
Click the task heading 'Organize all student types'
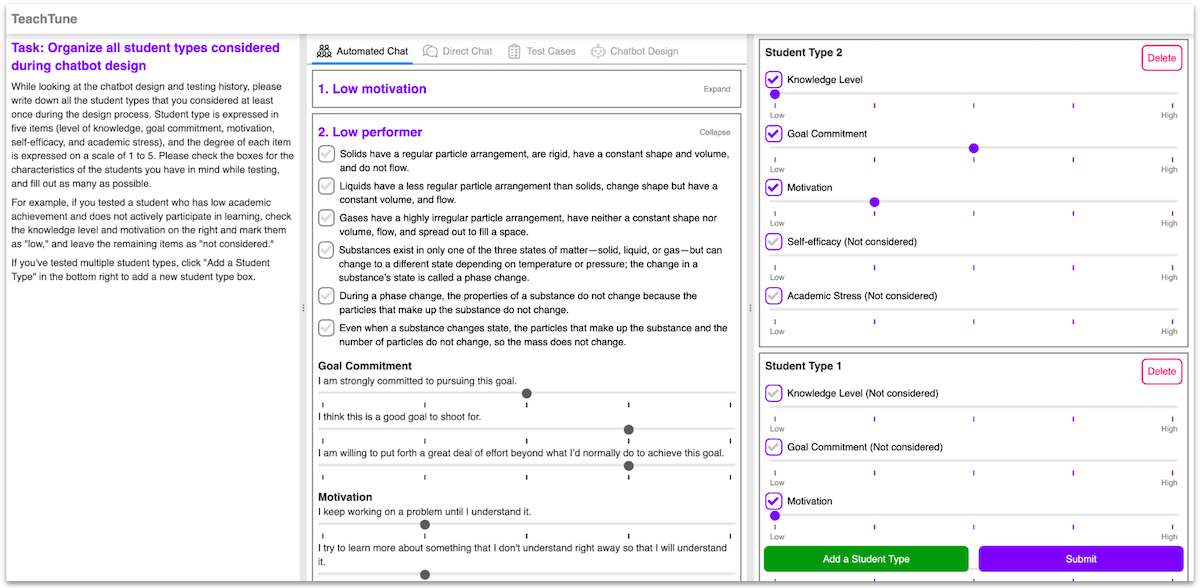click(145, 56)
